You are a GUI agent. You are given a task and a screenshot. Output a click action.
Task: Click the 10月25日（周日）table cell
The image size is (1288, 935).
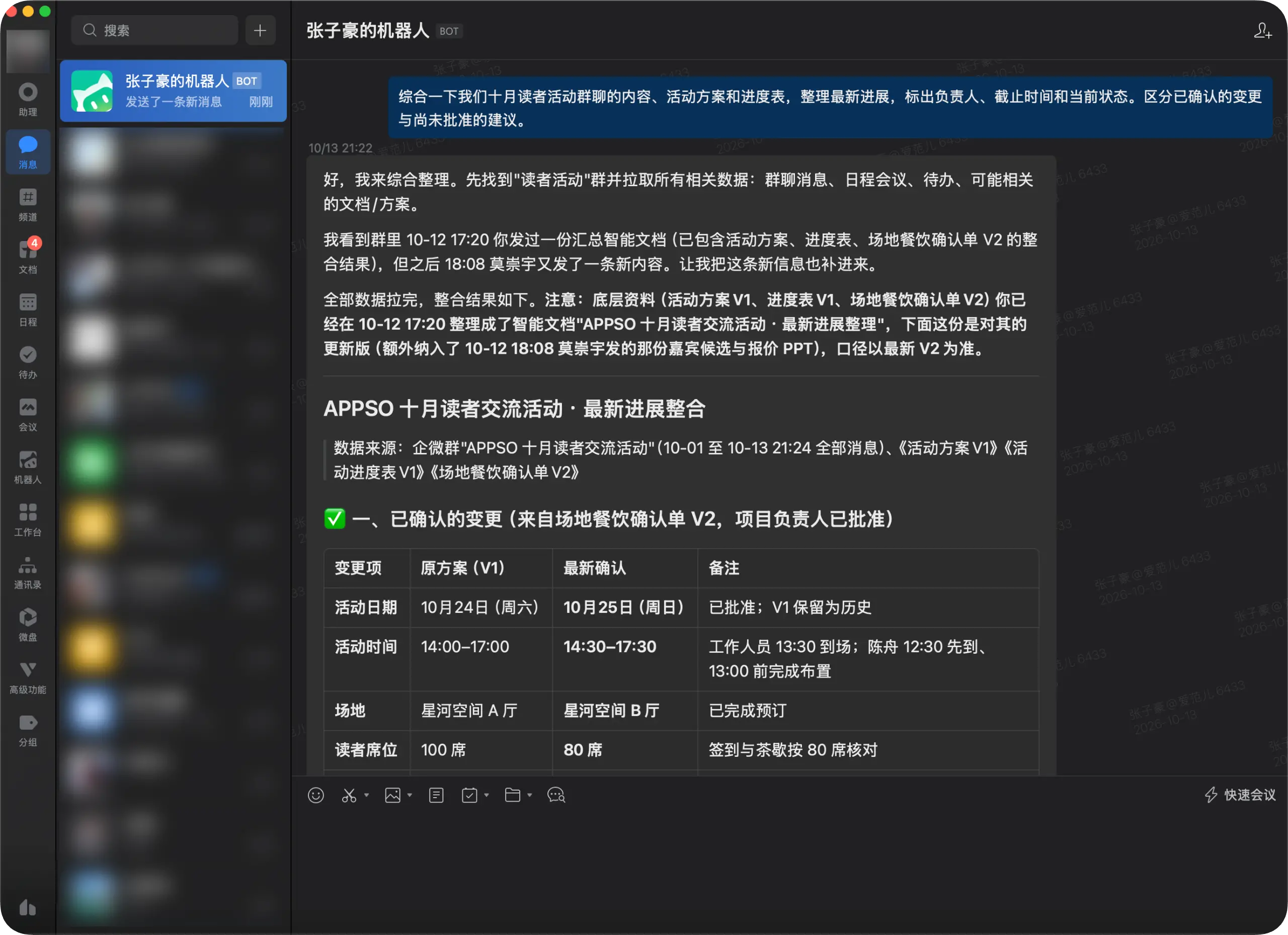[x=625, y=607]
